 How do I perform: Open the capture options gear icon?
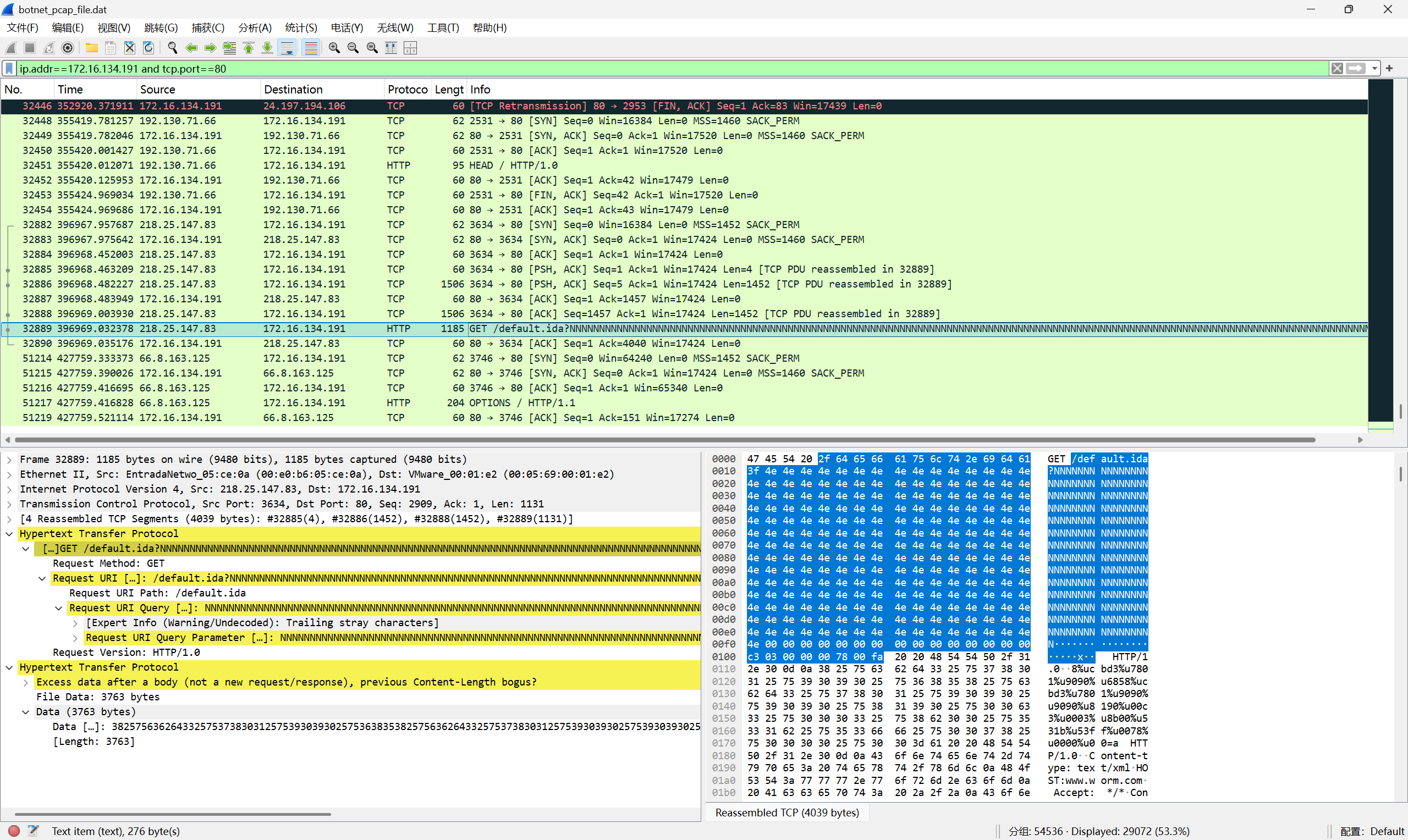(67, 48)
